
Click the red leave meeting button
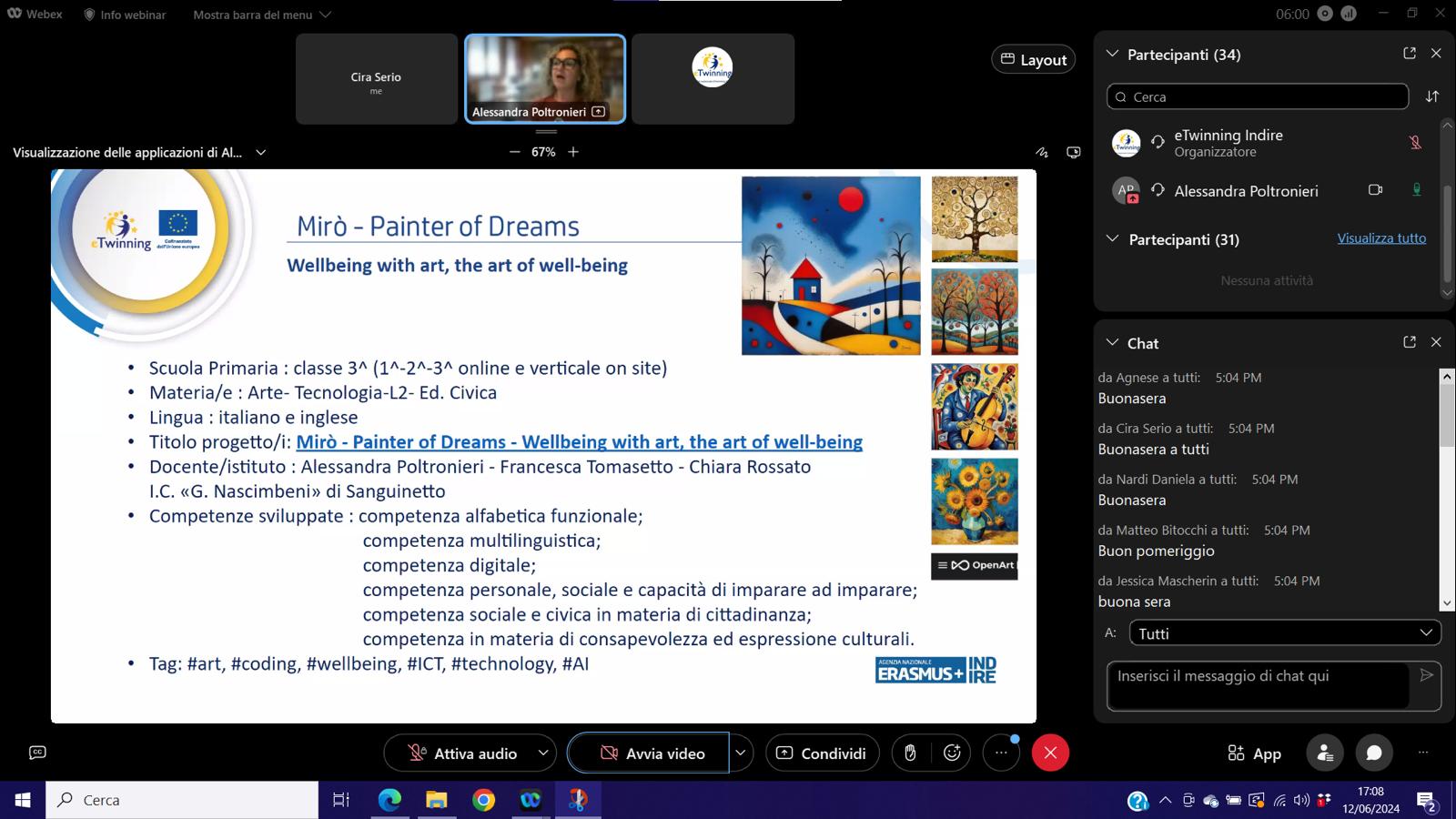[1050, 753]
